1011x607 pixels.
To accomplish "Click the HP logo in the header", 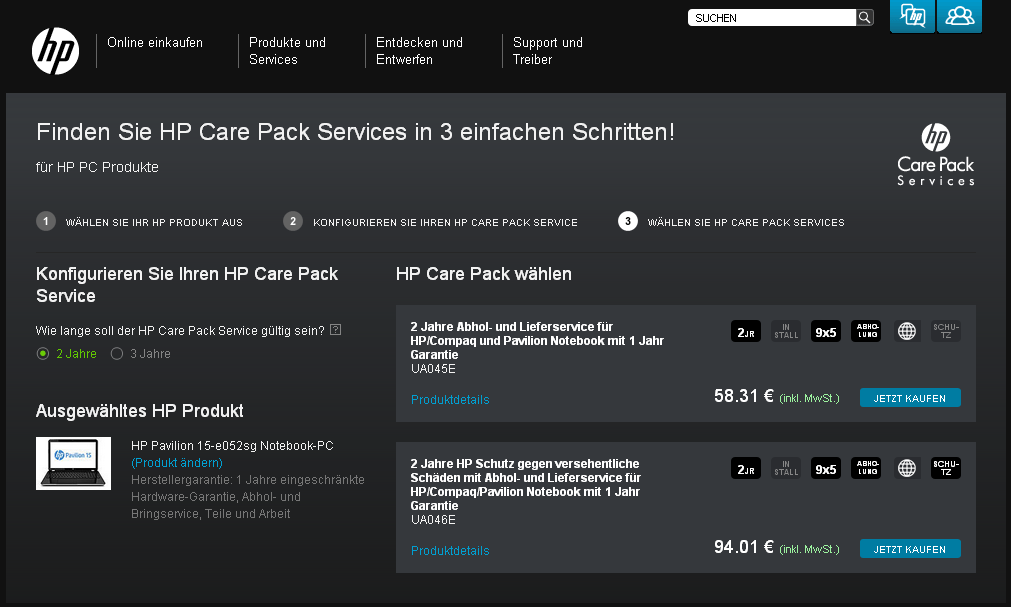I will 55,51.
